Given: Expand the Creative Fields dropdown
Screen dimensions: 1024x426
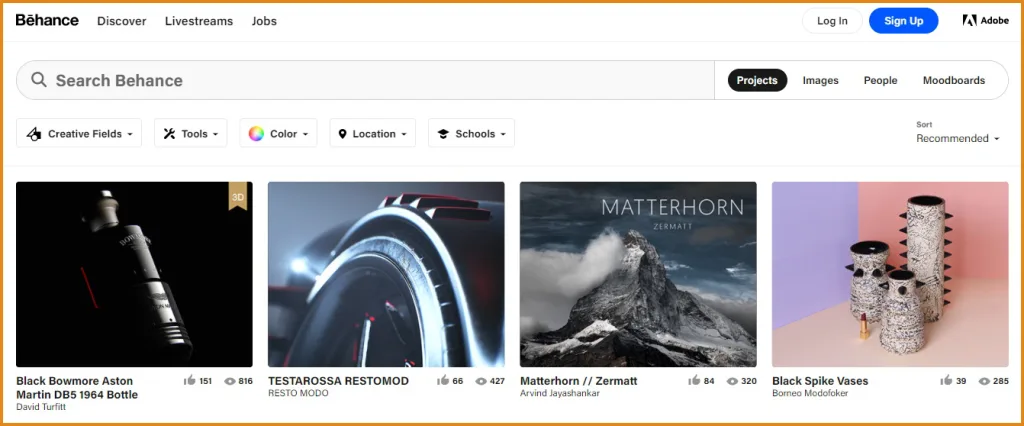Looking at the screenshot, I should (x=79, y=133).
